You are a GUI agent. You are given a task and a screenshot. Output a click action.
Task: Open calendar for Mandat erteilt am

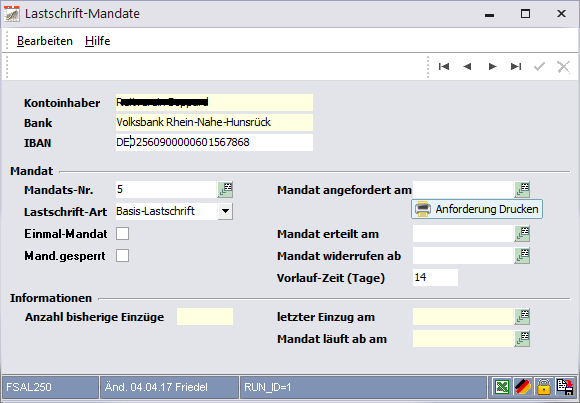pos(522,234)
